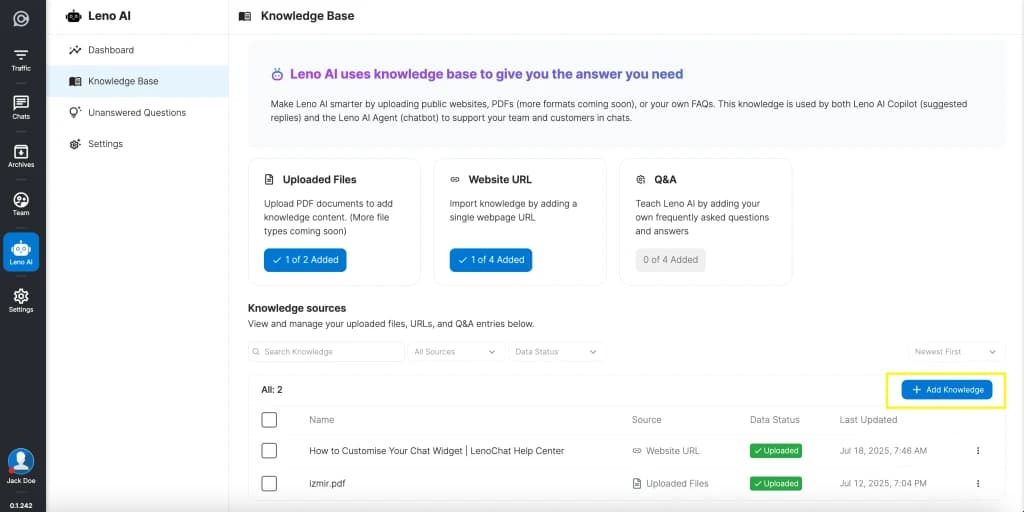Open the How to Customise Your Chat Widget entry
1024x512 pixels.
(437, 451)
